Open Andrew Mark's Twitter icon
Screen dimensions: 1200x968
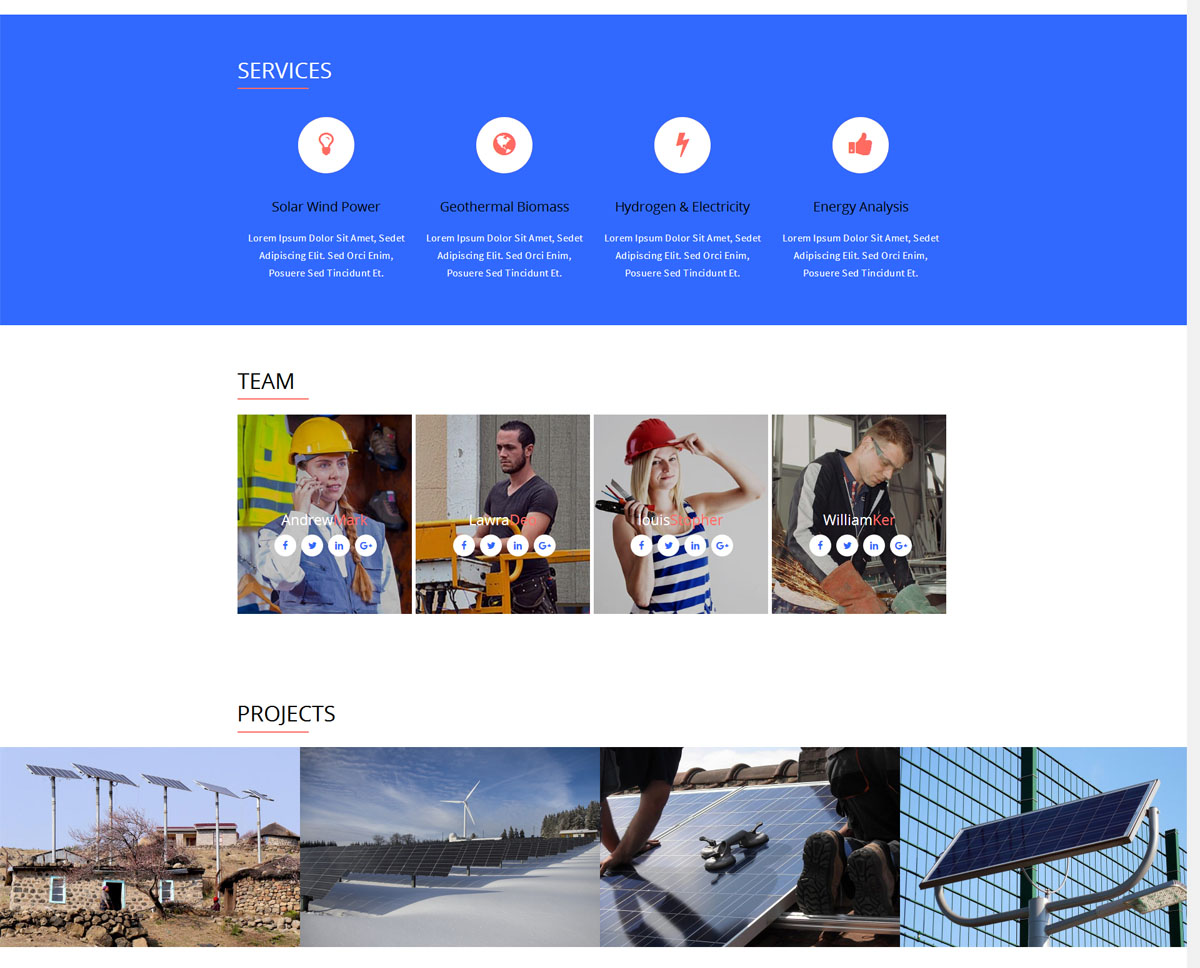(x=312, y=545)
